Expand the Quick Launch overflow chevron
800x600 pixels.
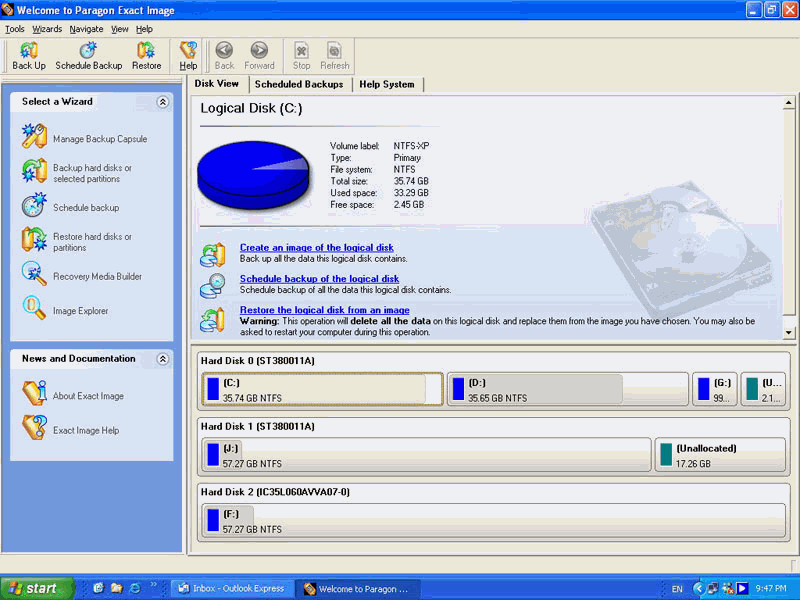coord(154,585)
